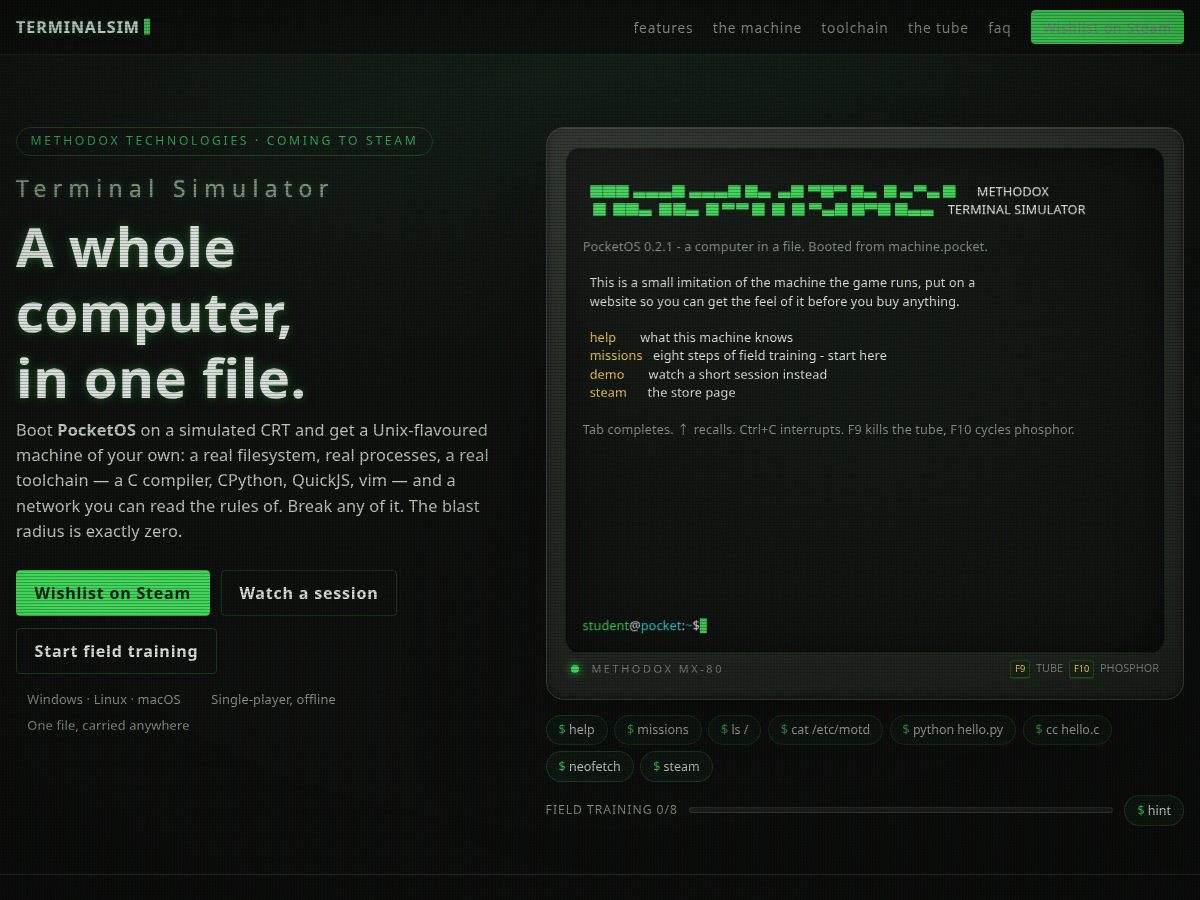Click 'METHODOX TECHNOLOGIES · COMING TO STEAM' badge

pos(224,141)
